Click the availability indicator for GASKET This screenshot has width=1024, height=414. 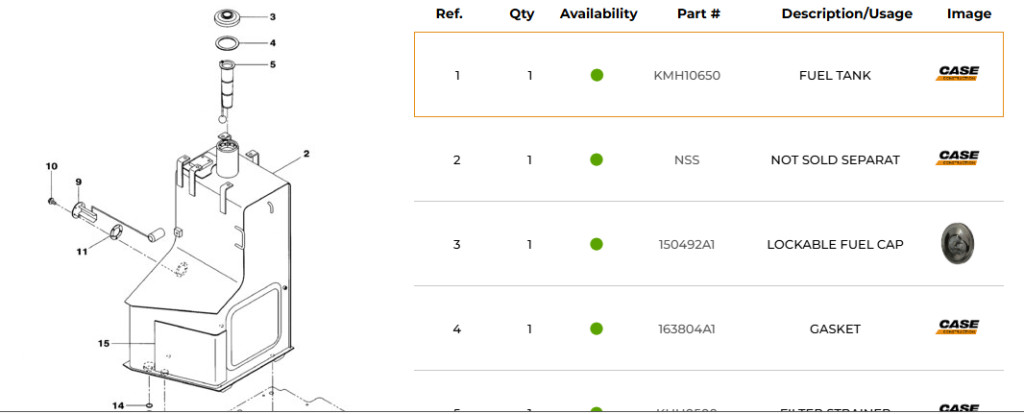click(x=596, y=328)
